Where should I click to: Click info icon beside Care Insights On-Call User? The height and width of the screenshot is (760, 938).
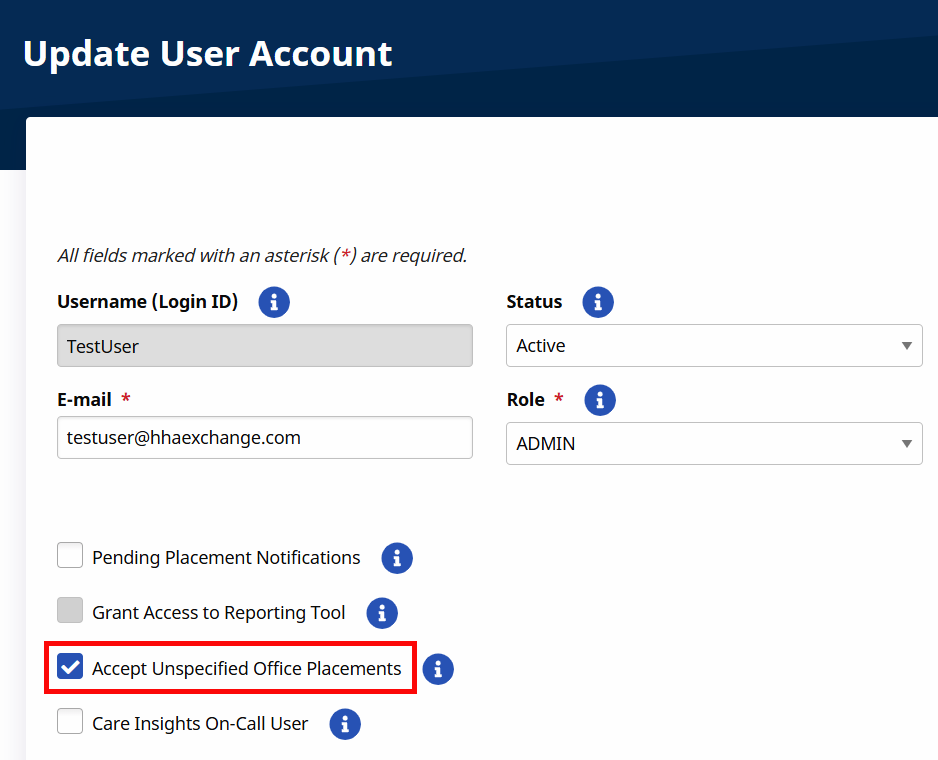[345, 724]
